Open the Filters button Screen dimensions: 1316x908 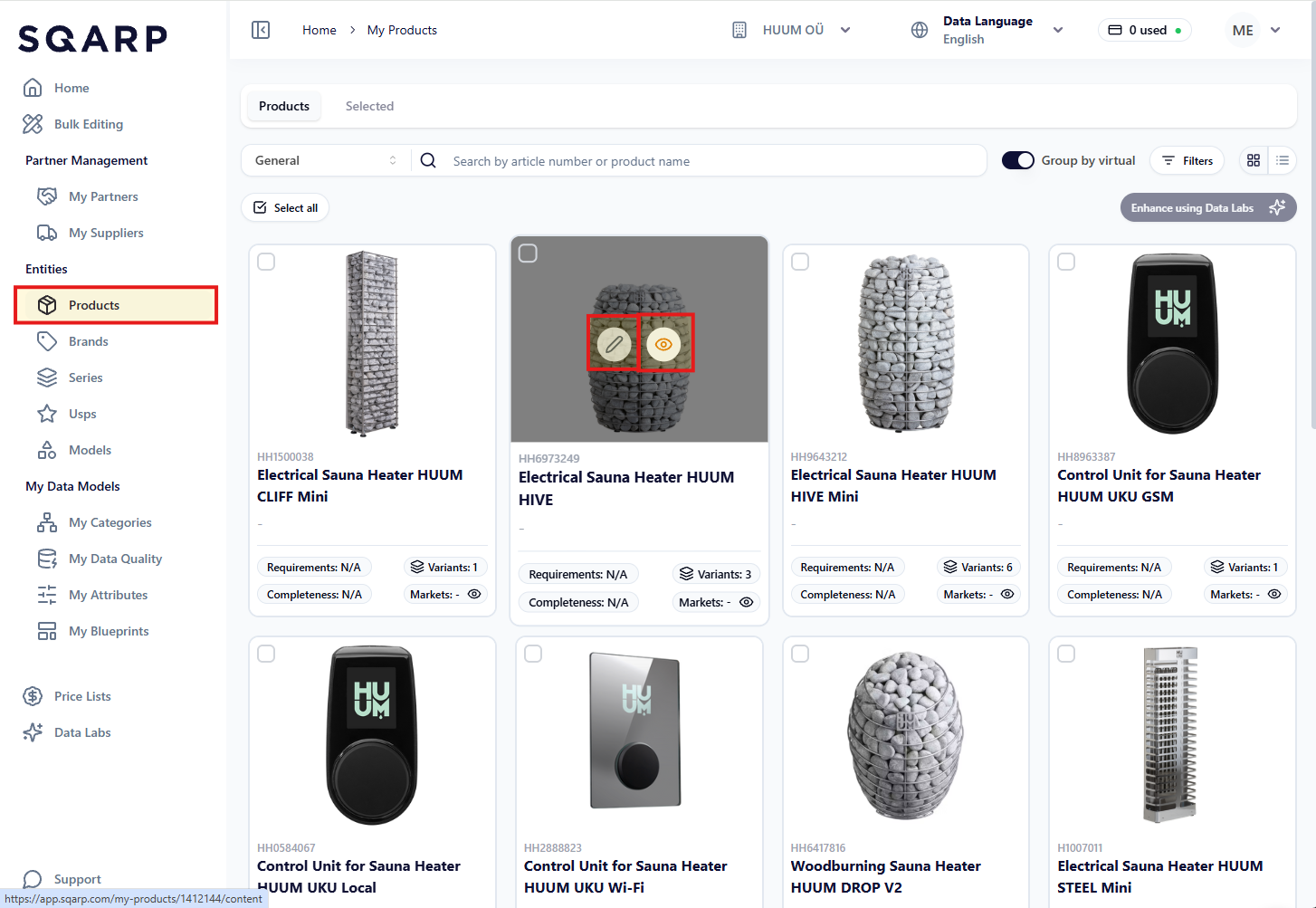coord(1187,160)
